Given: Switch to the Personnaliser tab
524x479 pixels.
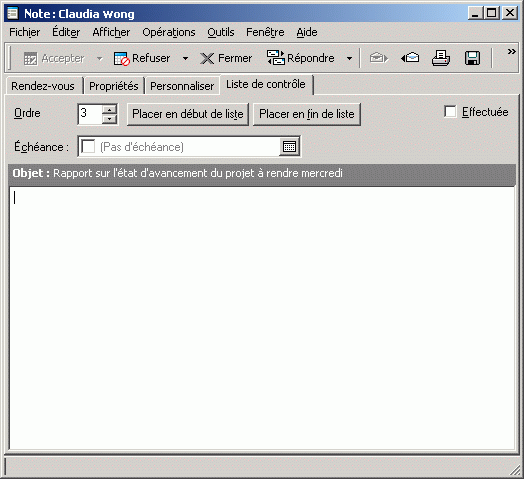Looking at the screenshot, I should 182,86.
